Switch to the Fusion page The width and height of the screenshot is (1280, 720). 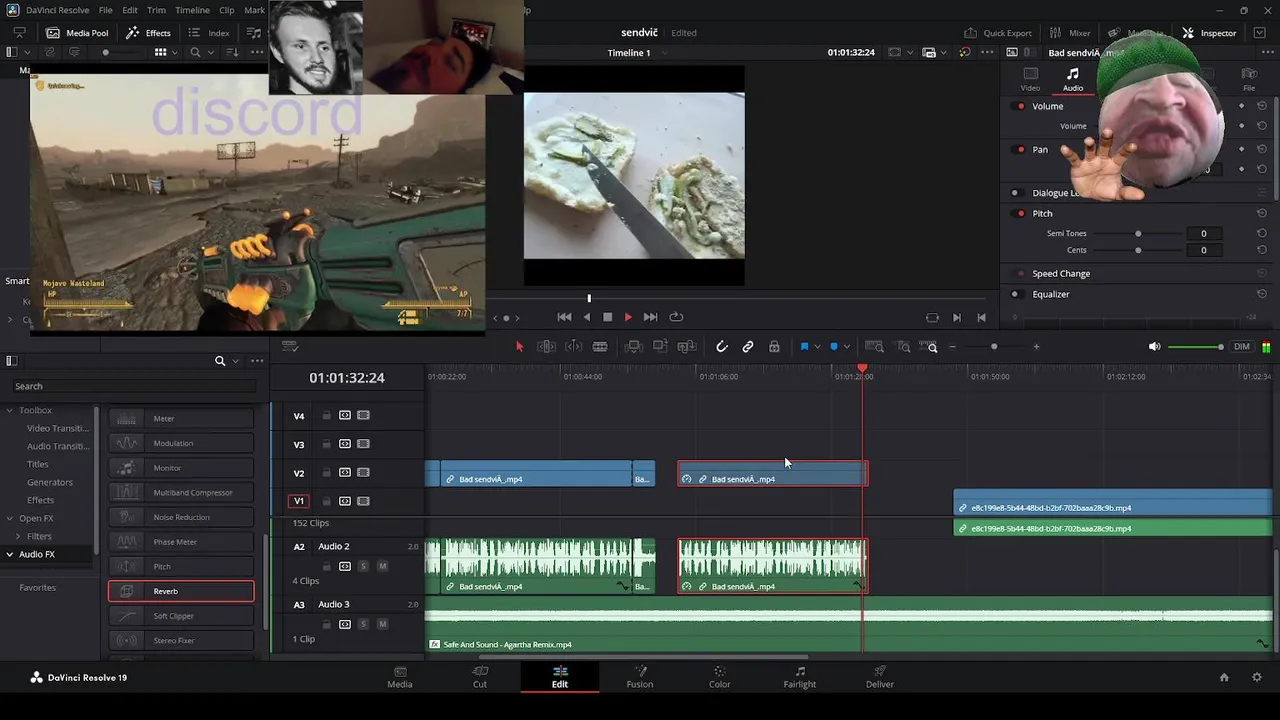(x=639, y=677)
